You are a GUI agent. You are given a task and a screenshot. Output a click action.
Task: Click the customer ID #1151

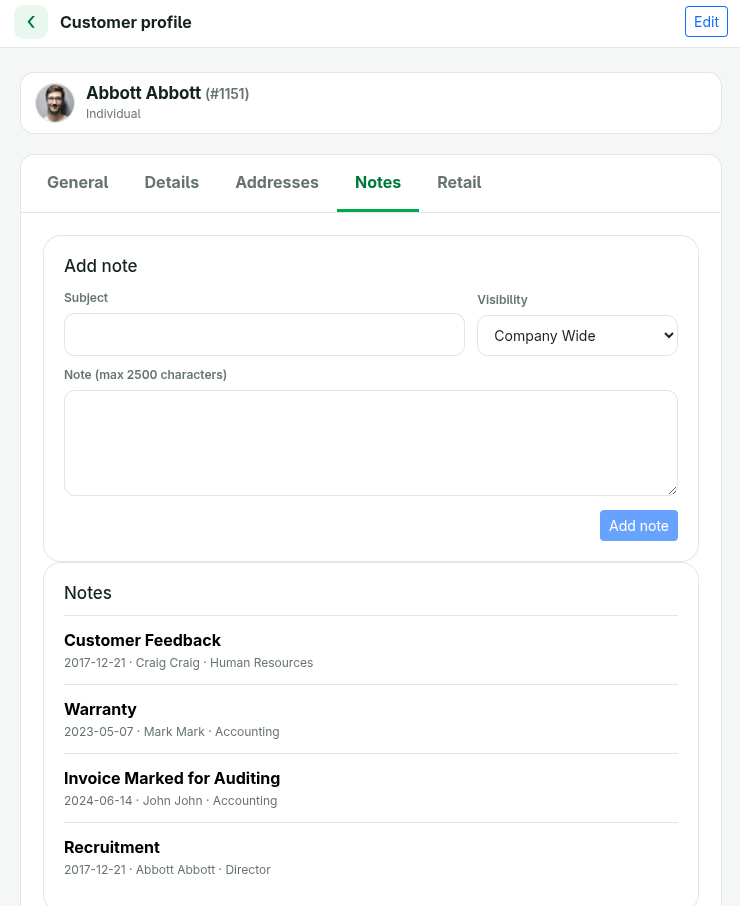[227, 94]
